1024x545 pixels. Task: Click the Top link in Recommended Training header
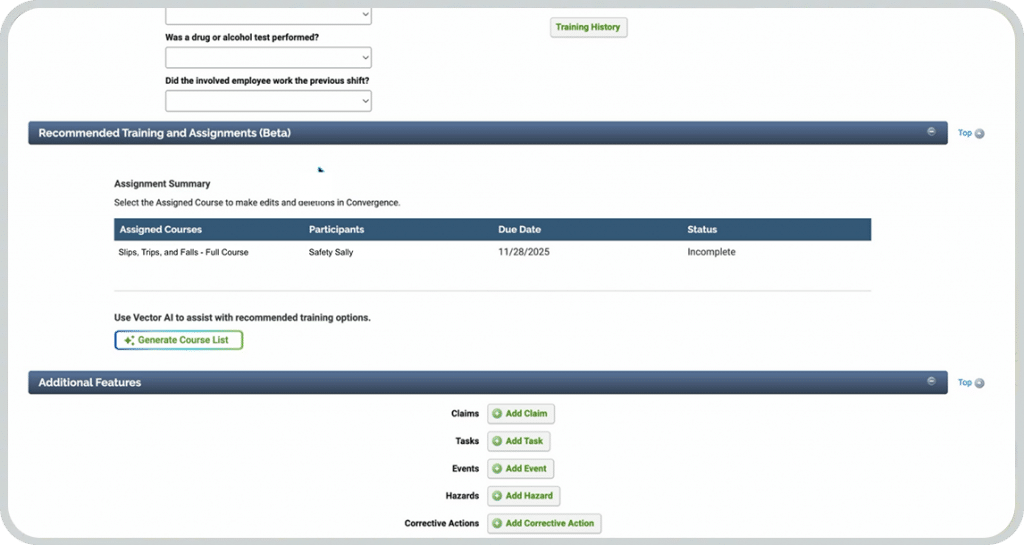964,133
